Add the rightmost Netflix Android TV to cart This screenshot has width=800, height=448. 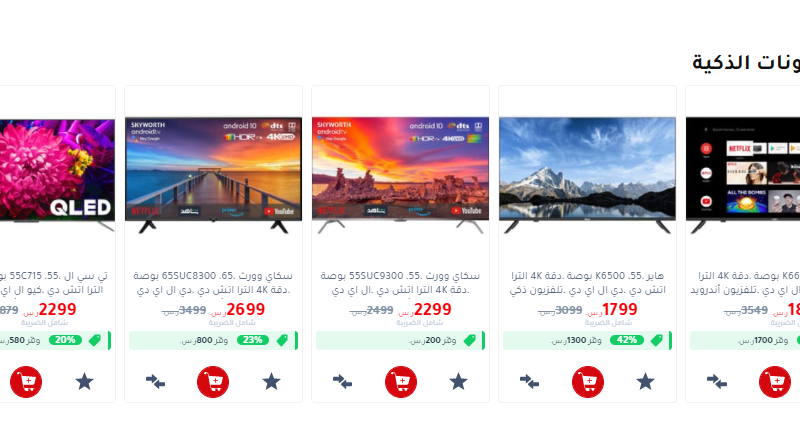(775, 382)
